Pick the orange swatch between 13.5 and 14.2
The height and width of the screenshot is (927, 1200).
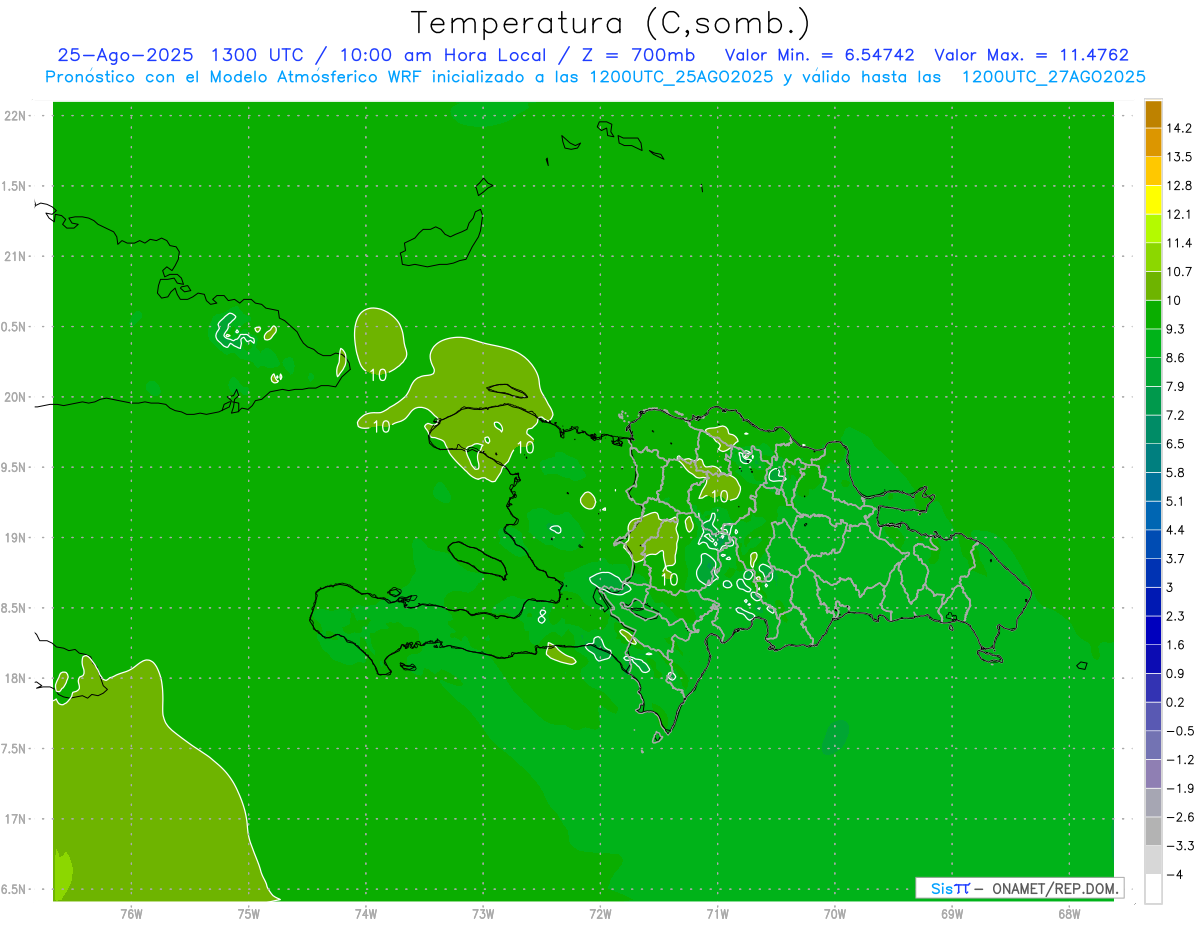[x=1153, y=142]
